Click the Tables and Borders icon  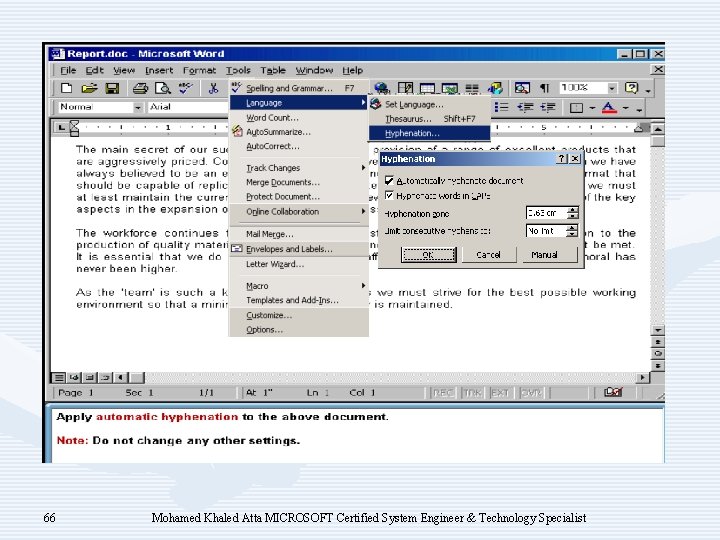(x=405, y=88)
